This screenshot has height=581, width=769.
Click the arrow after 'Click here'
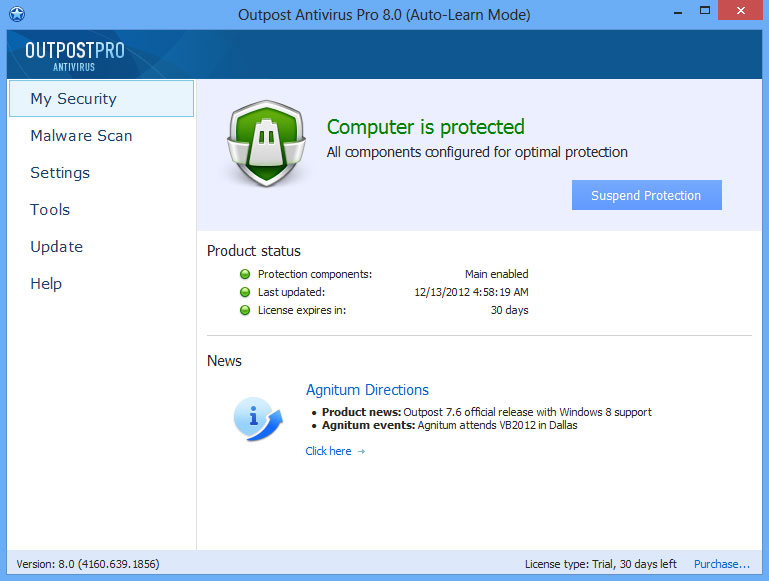pos(361,452)
